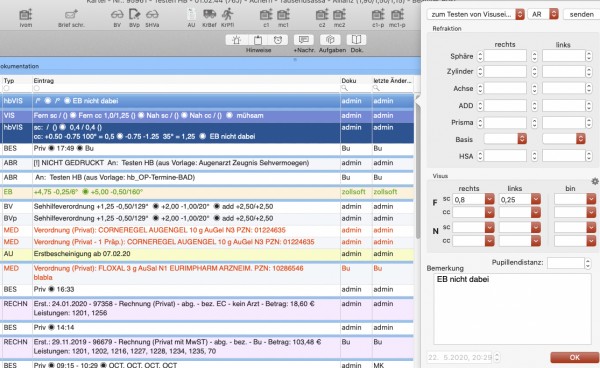Click the KrPfl running person icon
The image size is (600, 368).
click(228, 15)
